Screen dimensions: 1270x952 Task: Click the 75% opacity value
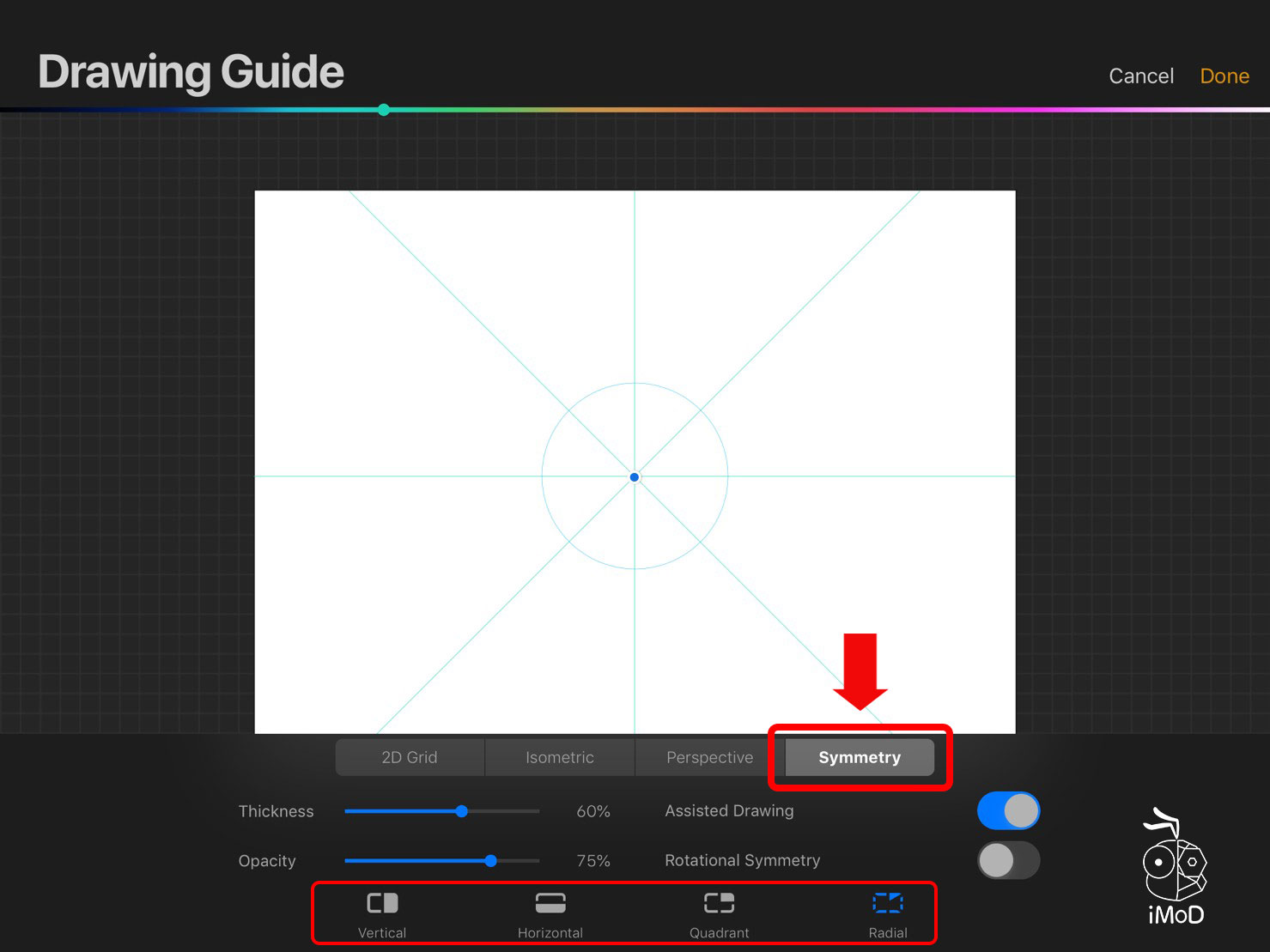592,861
